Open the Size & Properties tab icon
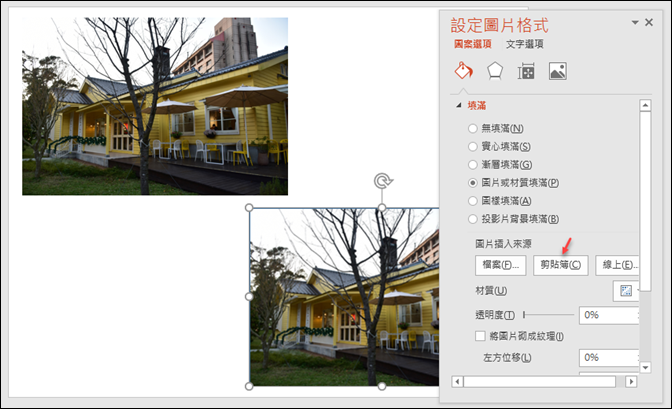This screenshot has height=409, width=672. pos(526,71)
